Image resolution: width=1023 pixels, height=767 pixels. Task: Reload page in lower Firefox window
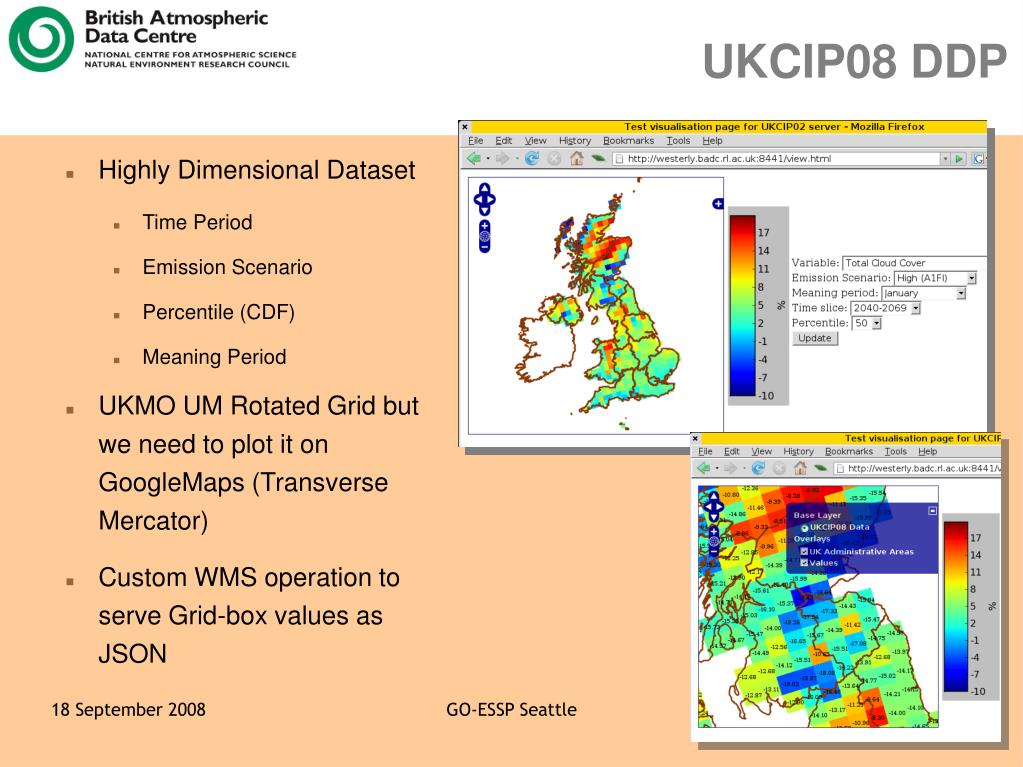[758, 468]
